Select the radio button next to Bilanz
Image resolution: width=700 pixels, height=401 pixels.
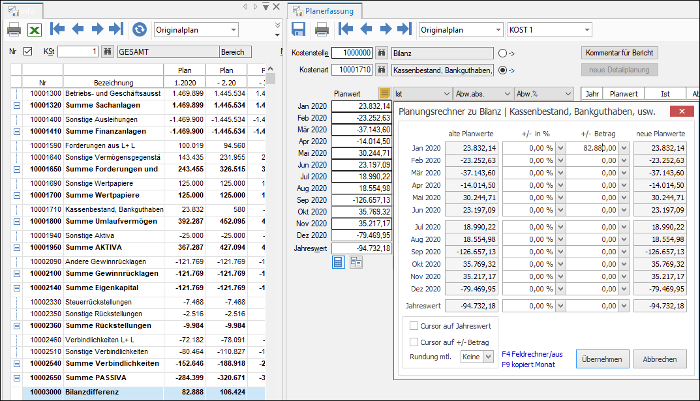(502, 53)
